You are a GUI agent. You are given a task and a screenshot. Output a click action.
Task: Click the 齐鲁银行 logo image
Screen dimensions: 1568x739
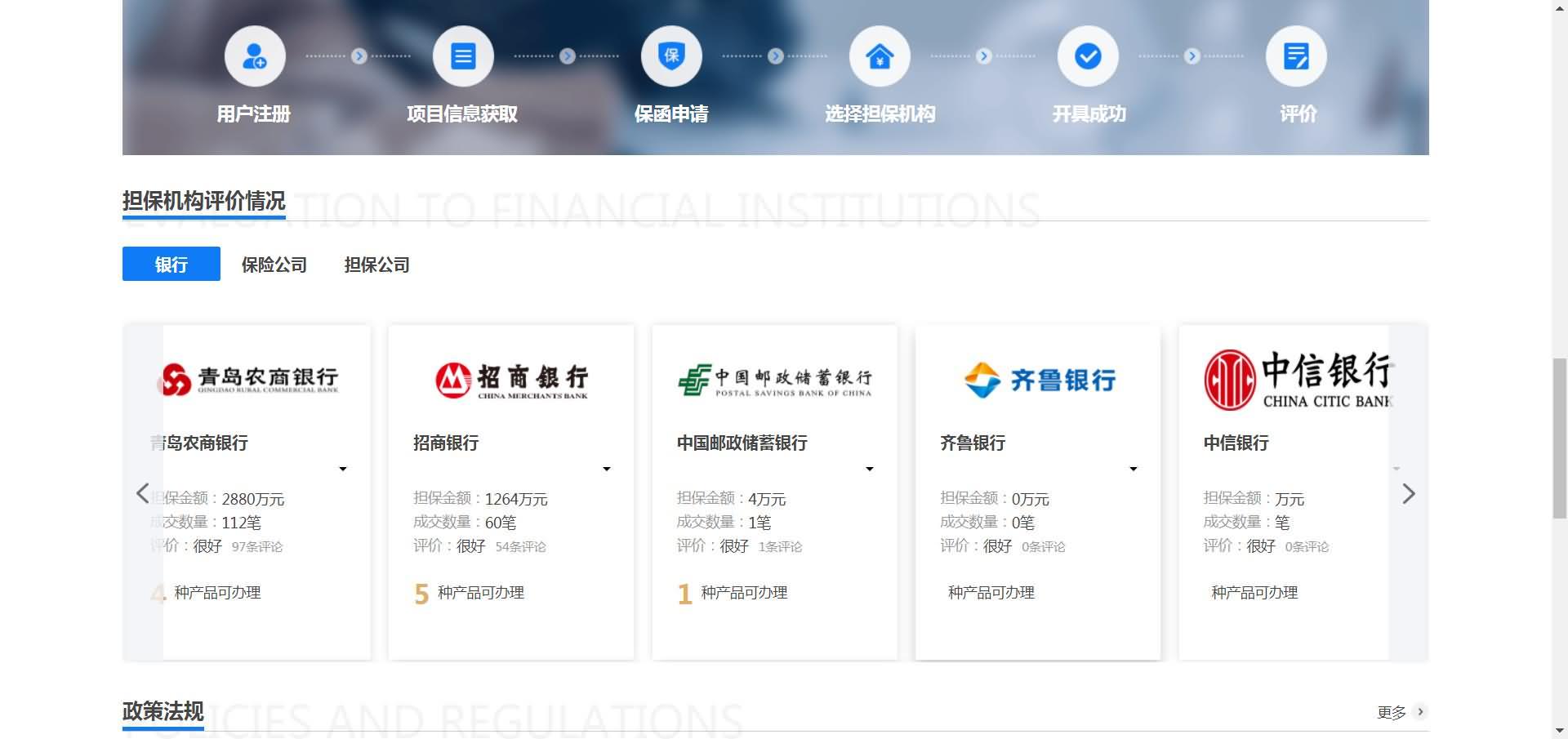(1039, 380)
